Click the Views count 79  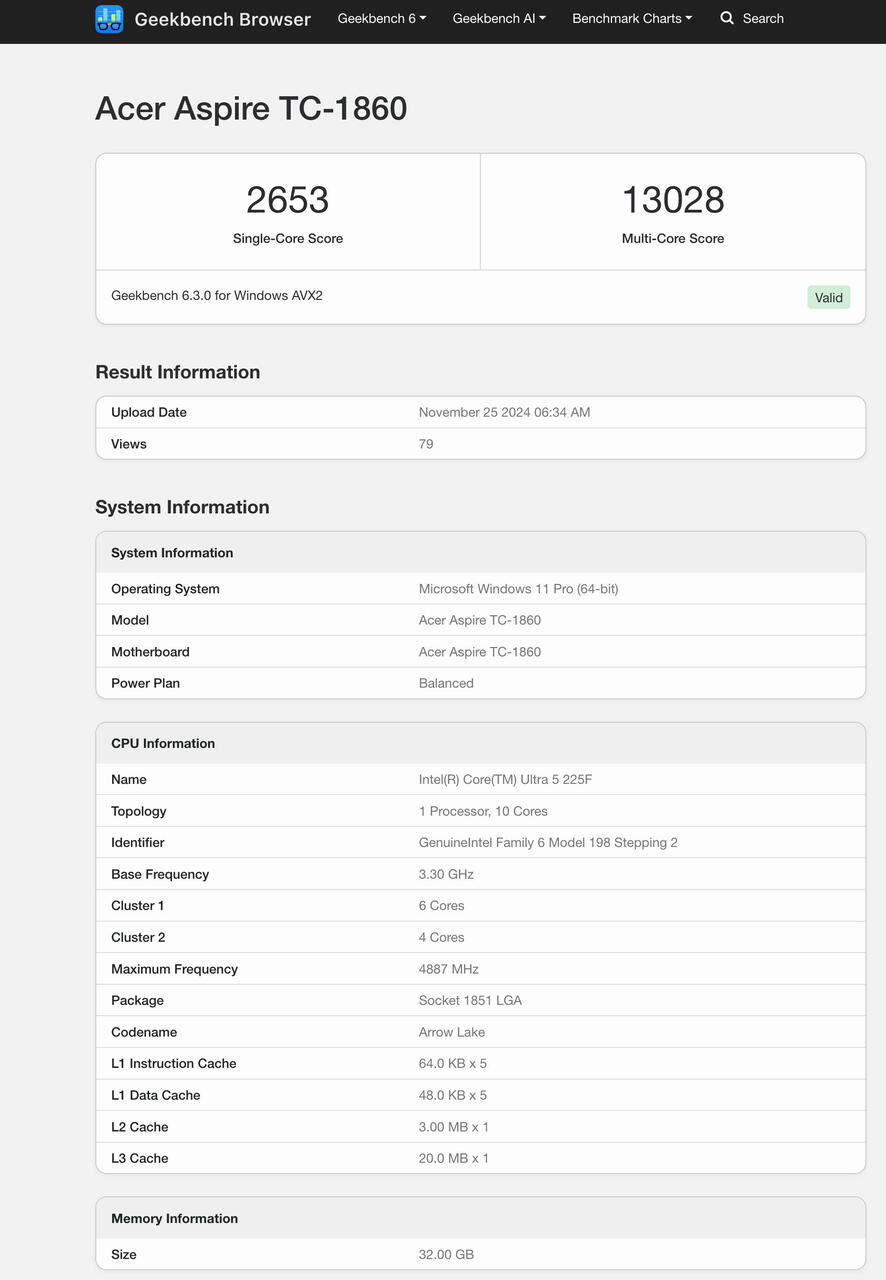click(426, 444)
